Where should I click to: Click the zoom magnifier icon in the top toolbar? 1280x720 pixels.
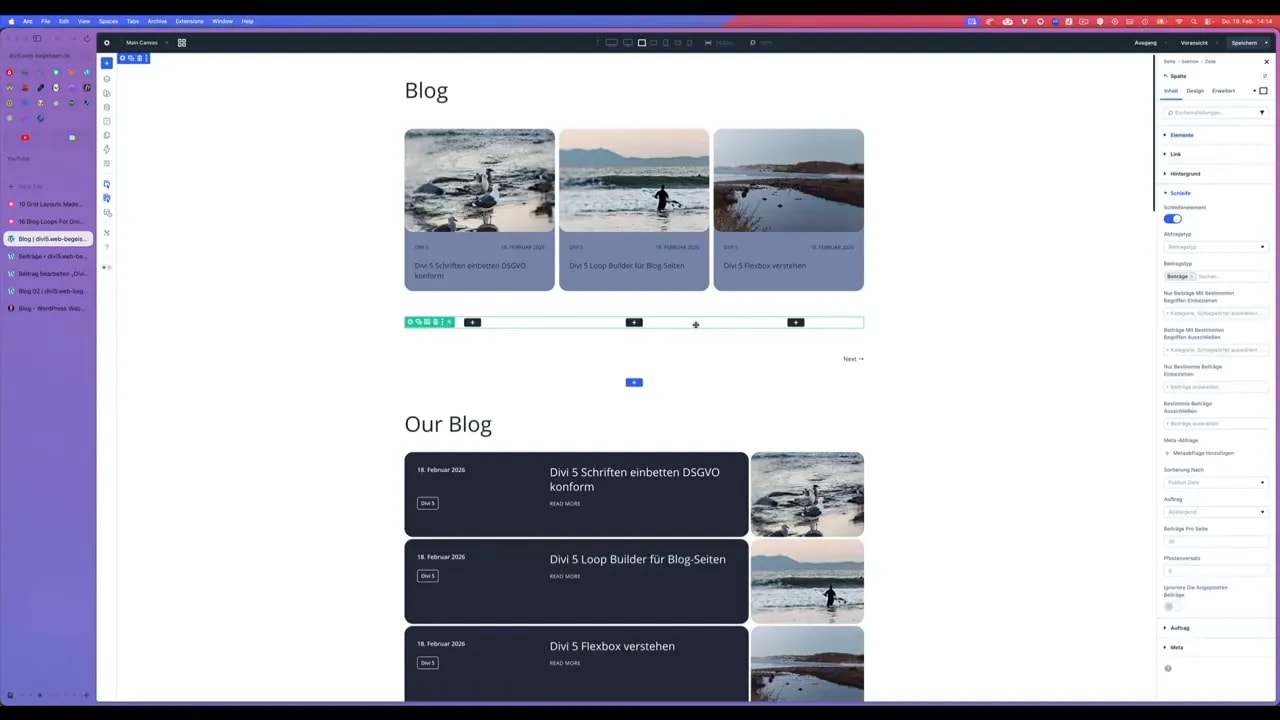tap(753, 43)
